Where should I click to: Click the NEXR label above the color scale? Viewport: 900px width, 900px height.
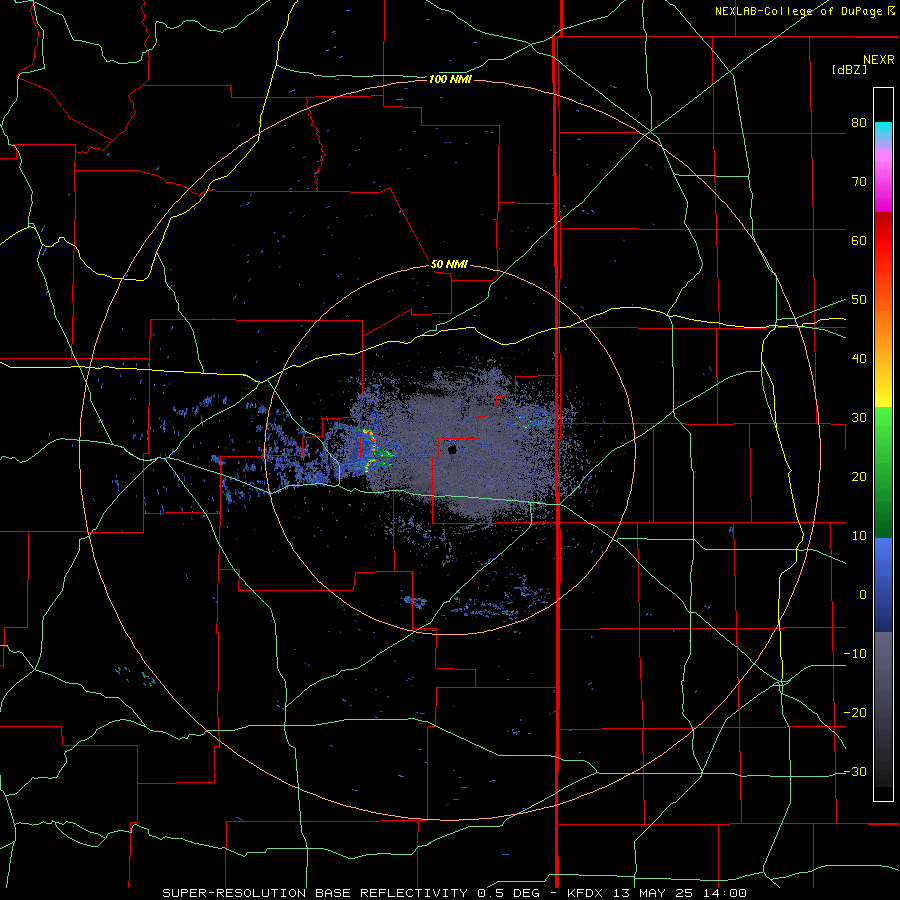[878, 60]
